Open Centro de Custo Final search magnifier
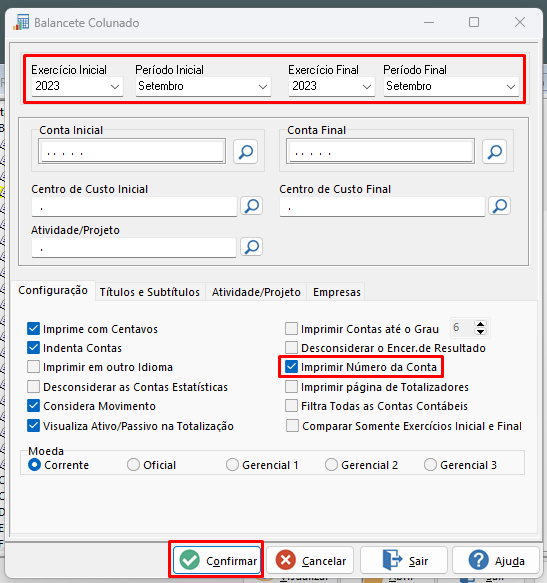The image size is (547, 583). point(499,206)
